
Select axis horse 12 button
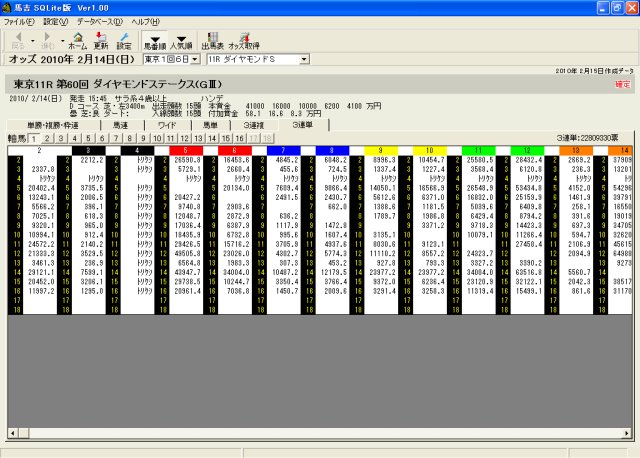pyautogui.click(x=184, y=138)
